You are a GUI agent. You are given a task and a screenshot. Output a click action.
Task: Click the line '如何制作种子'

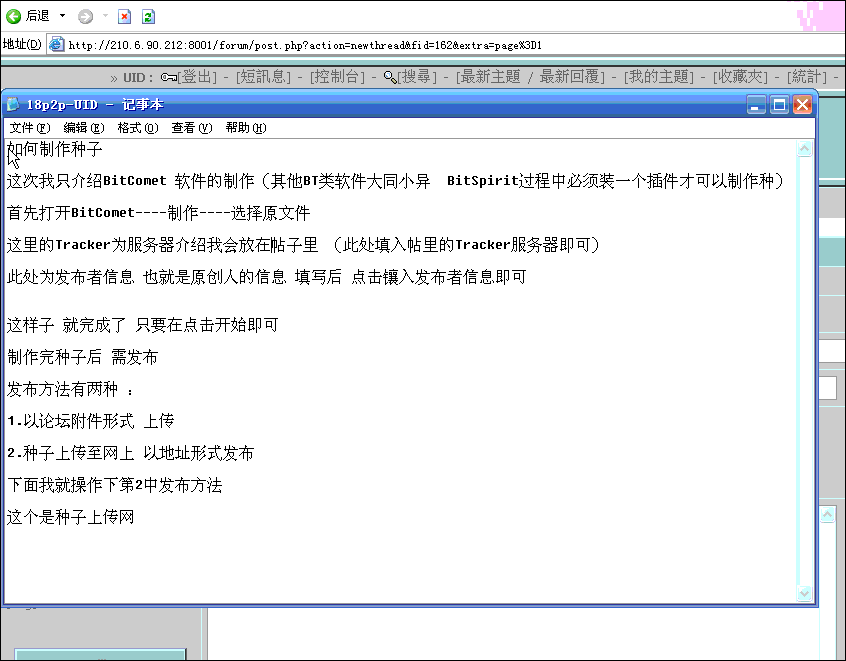point(54,149)
